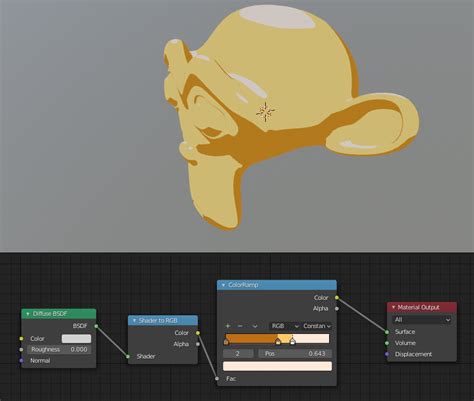Open the Constant interpolation dropdown

316,326
